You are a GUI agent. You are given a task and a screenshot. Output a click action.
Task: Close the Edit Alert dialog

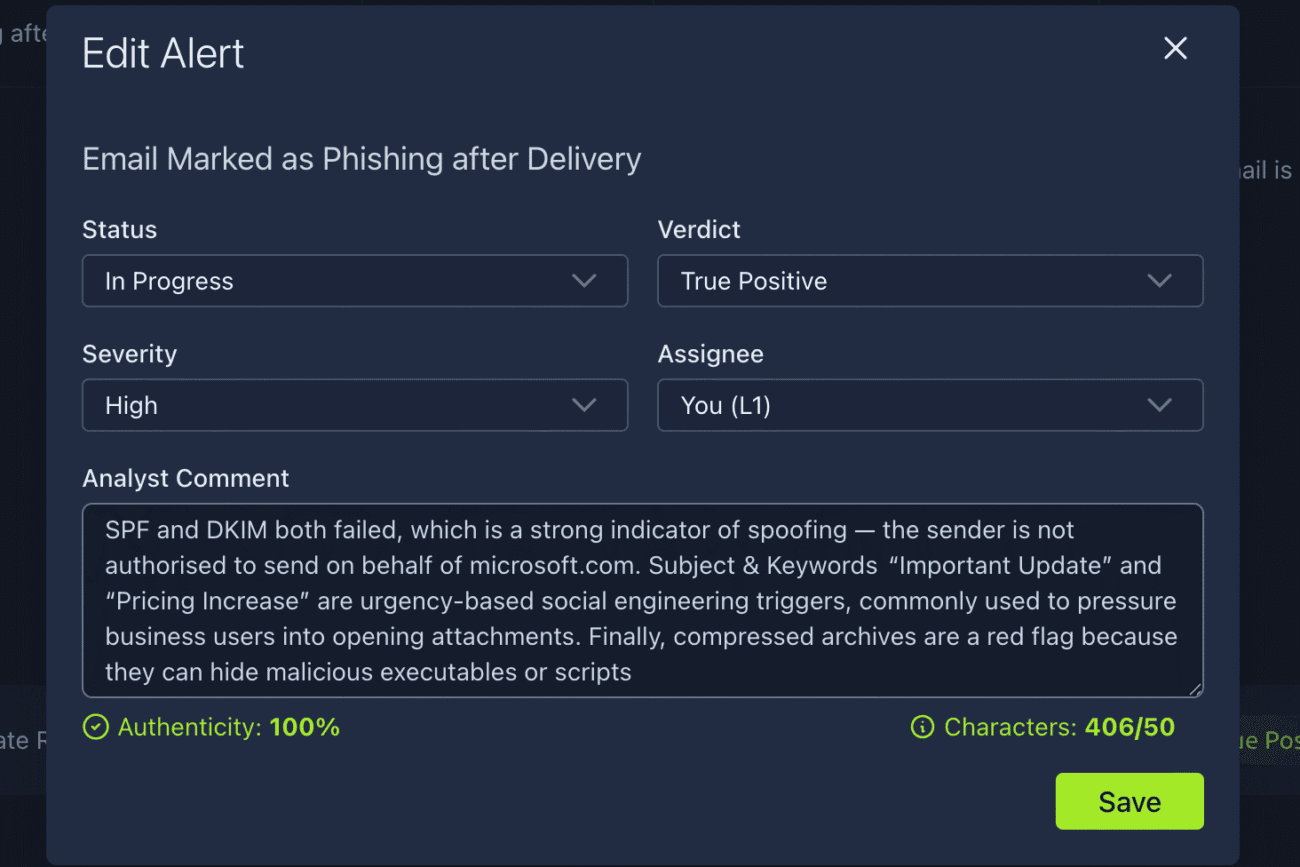pyautogui.click(x=1175, y=48)
